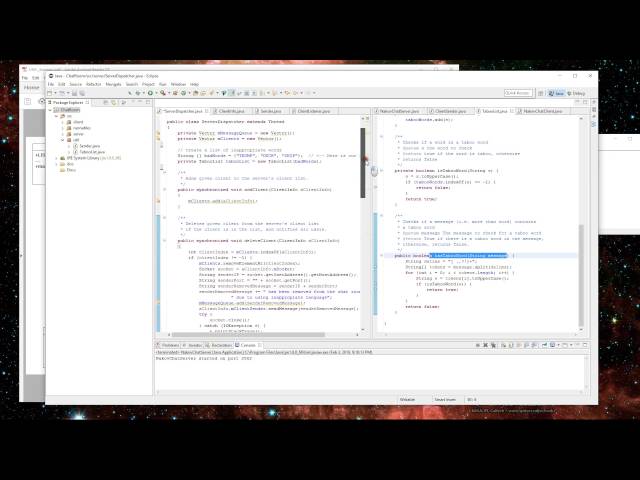Select the NakovChatServer.java editor tab

399,111
